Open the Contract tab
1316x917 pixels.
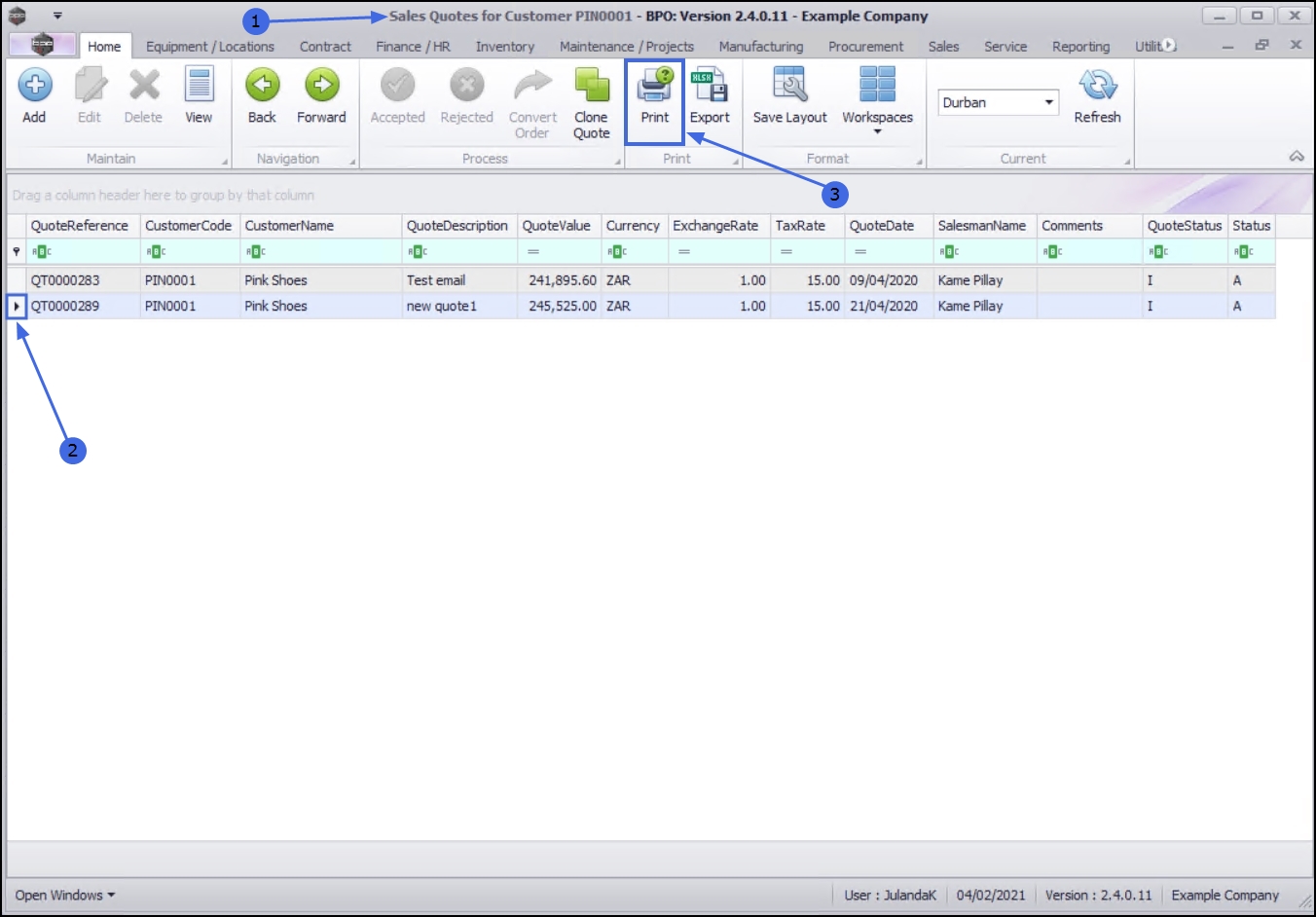[x=325, y=46]
